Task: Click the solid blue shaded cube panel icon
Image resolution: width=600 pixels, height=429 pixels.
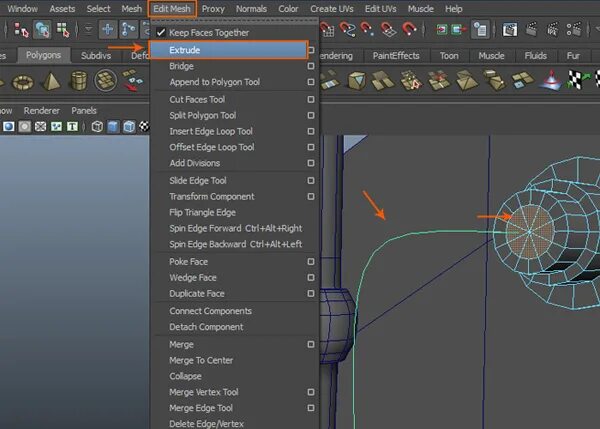Action: 113,127
